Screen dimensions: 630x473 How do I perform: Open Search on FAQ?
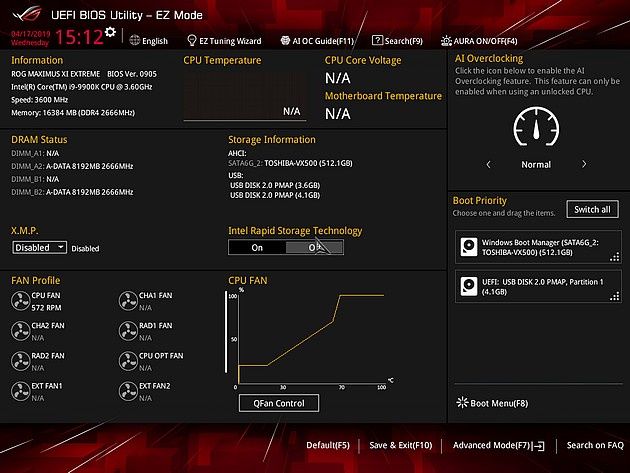(595, 445)
